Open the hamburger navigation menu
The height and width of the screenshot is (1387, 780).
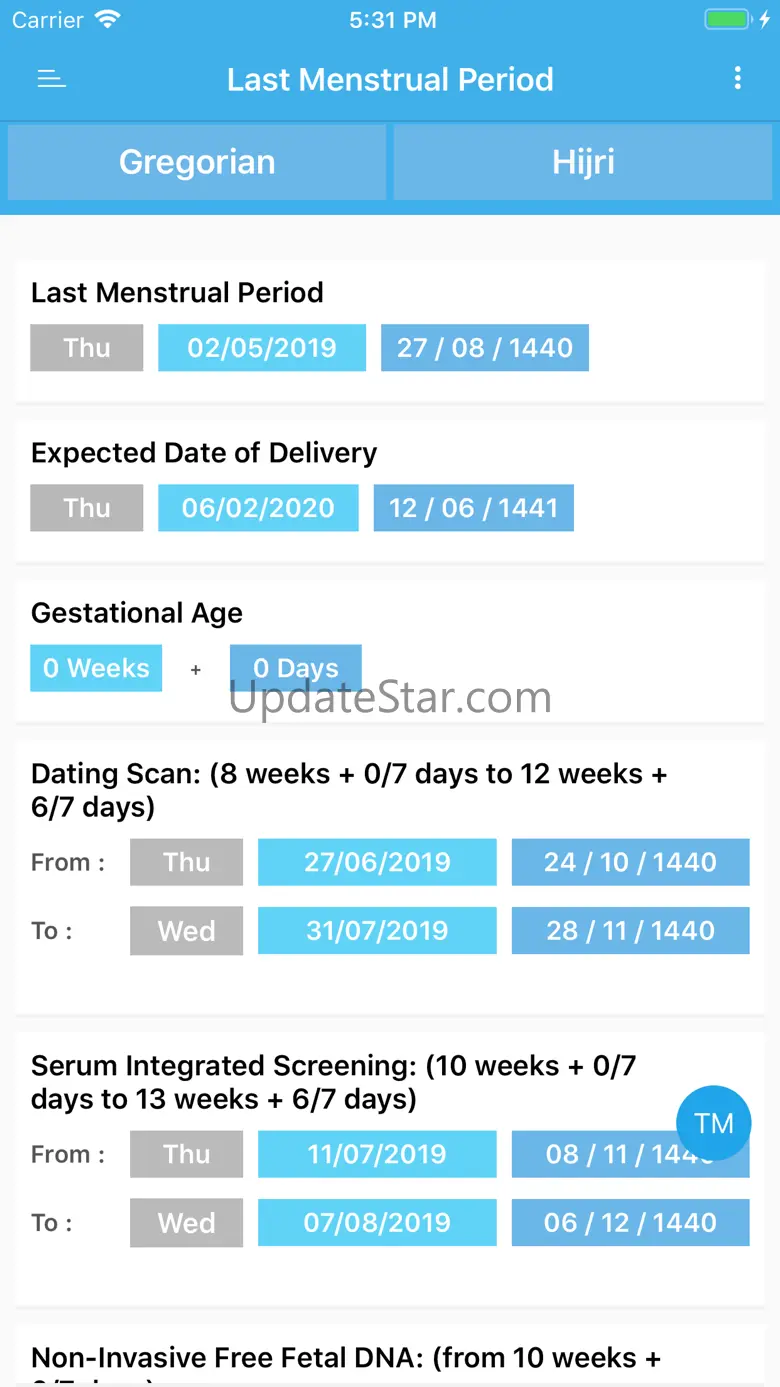click(x=51, y=79)
